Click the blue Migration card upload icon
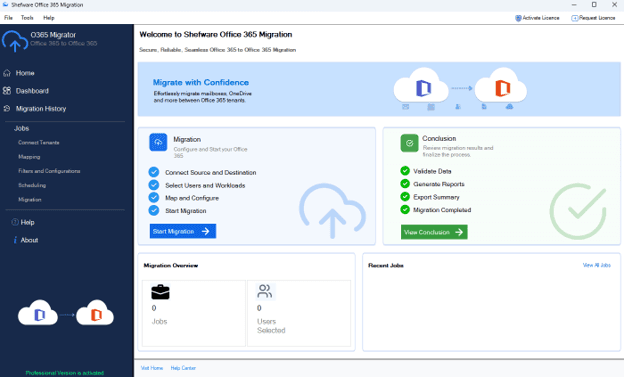This screenshot has height=377, width=624. point(158,142)
